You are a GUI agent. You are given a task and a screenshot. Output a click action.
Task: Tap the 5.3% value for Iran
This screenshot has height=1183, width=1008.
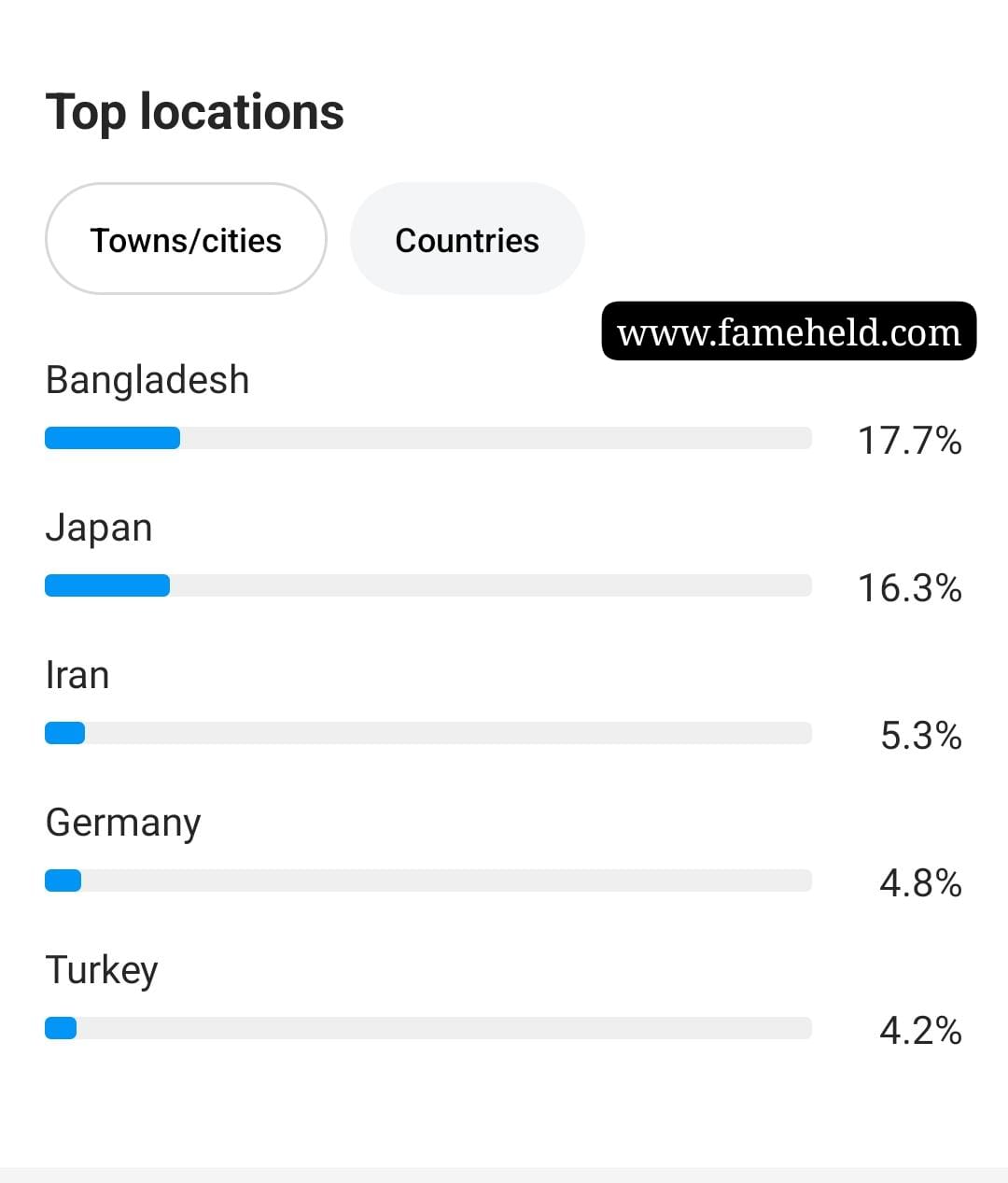pyautogui.click(x=920, y=735)
